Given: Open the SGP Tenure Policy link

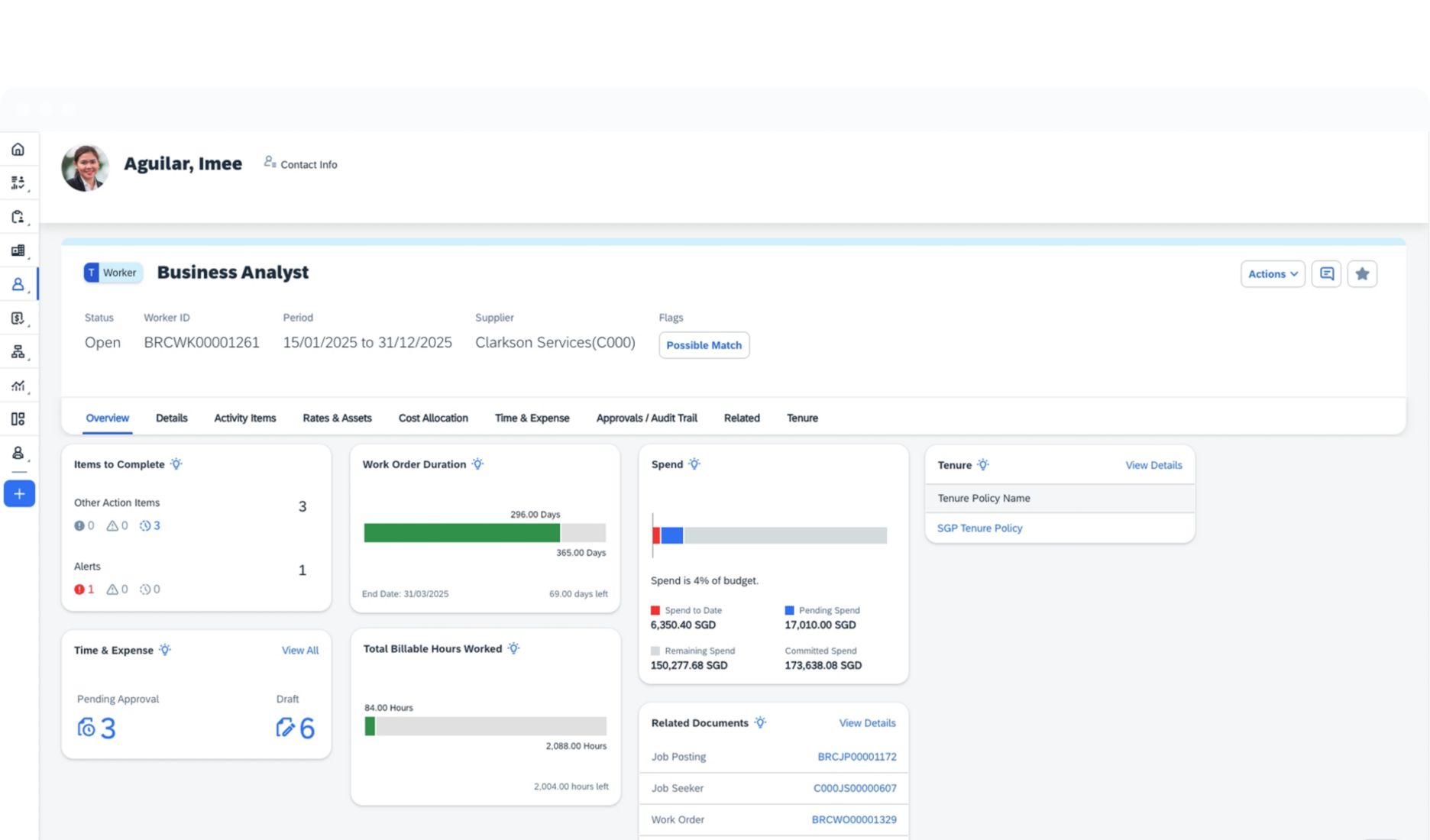Looking at the screenshot, I should 979,528.
